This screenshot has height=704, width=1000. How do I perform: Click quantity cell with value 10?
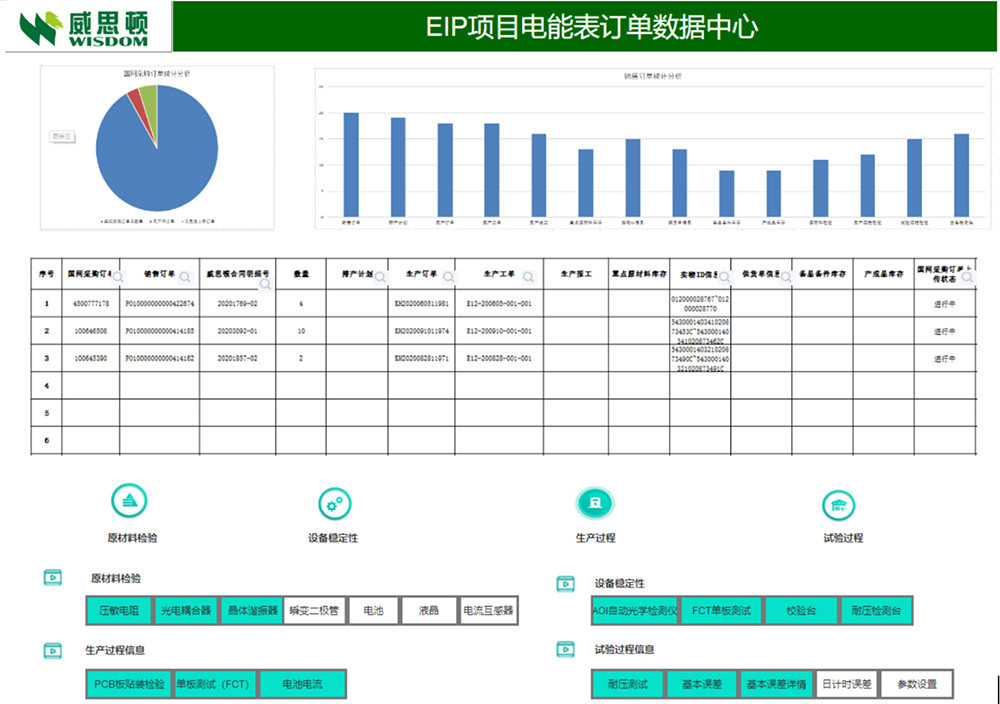point(301,331)
